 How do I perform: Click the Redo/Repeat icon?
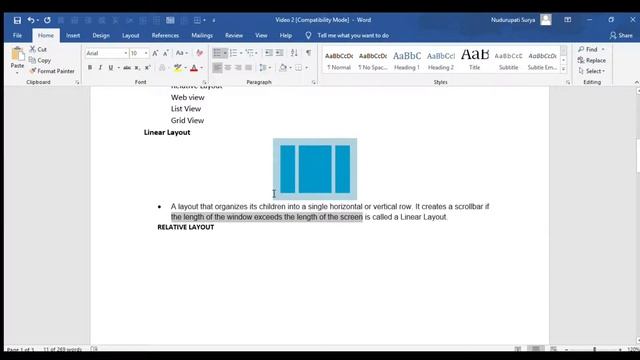(x=47, y=20)
